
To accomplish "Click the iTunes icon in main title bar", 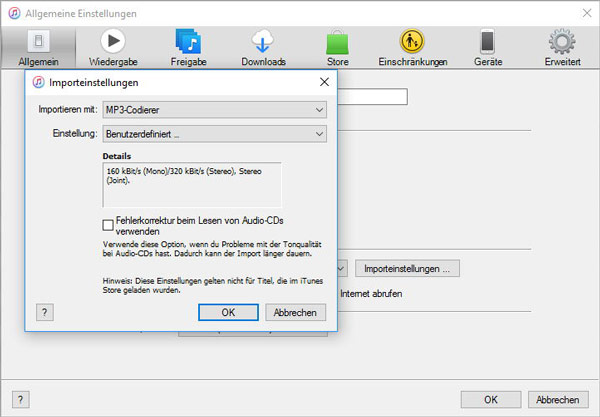I will click(x=14, y=13).
